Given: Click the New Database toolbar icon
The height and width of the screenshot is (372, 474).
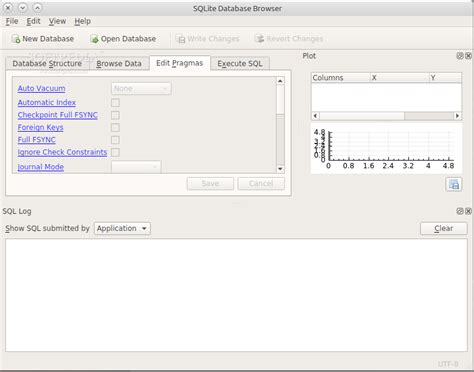Looking at the screenshot, I should [x=16, y=39].
